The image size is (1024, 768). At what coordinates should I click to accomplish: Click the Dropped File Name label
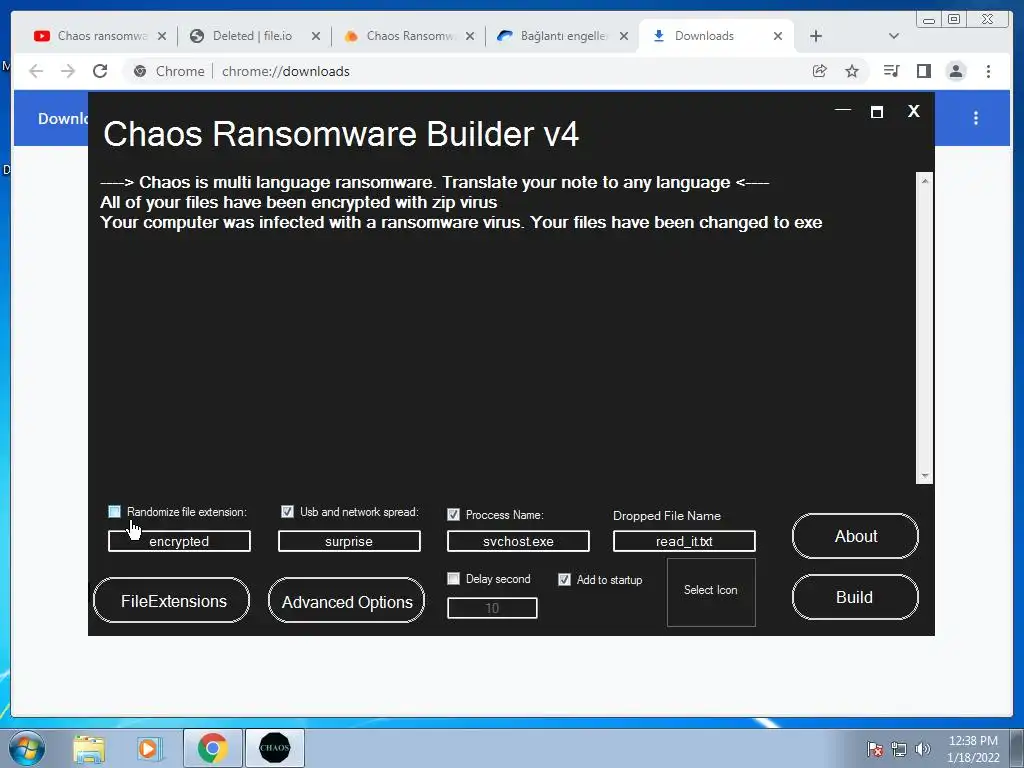coord(667,516)
